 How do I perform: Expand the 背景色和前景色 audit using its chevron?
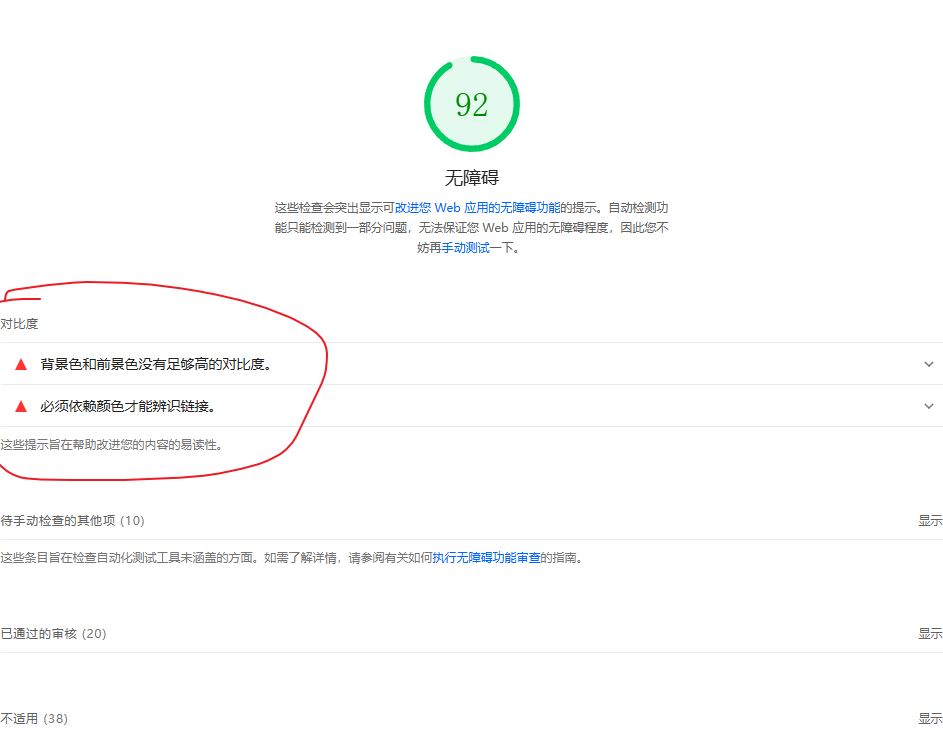tap(928, 364)
